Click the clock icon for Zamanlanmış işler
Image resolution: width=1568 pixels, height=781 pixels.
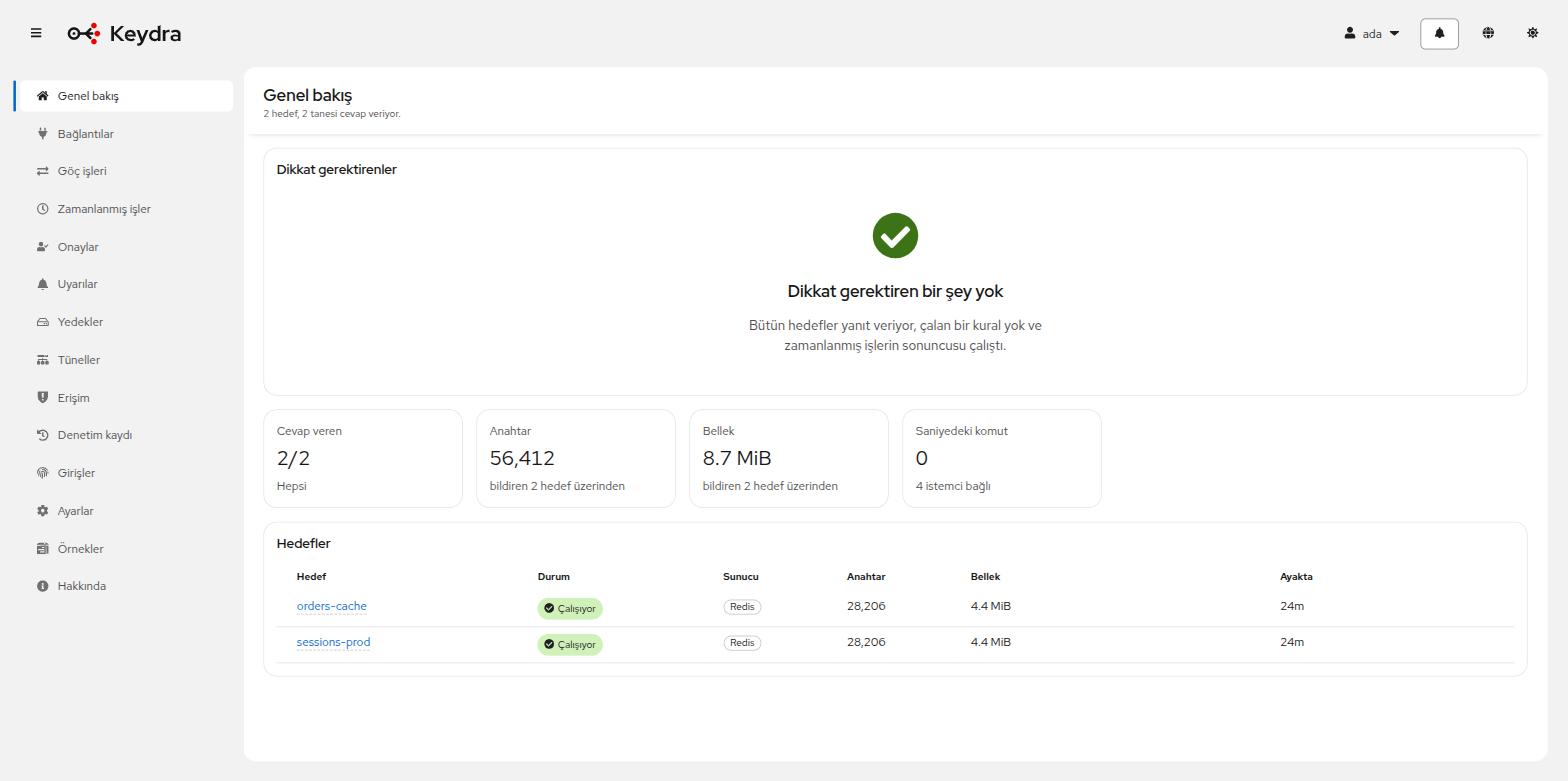tap(42, 209)
